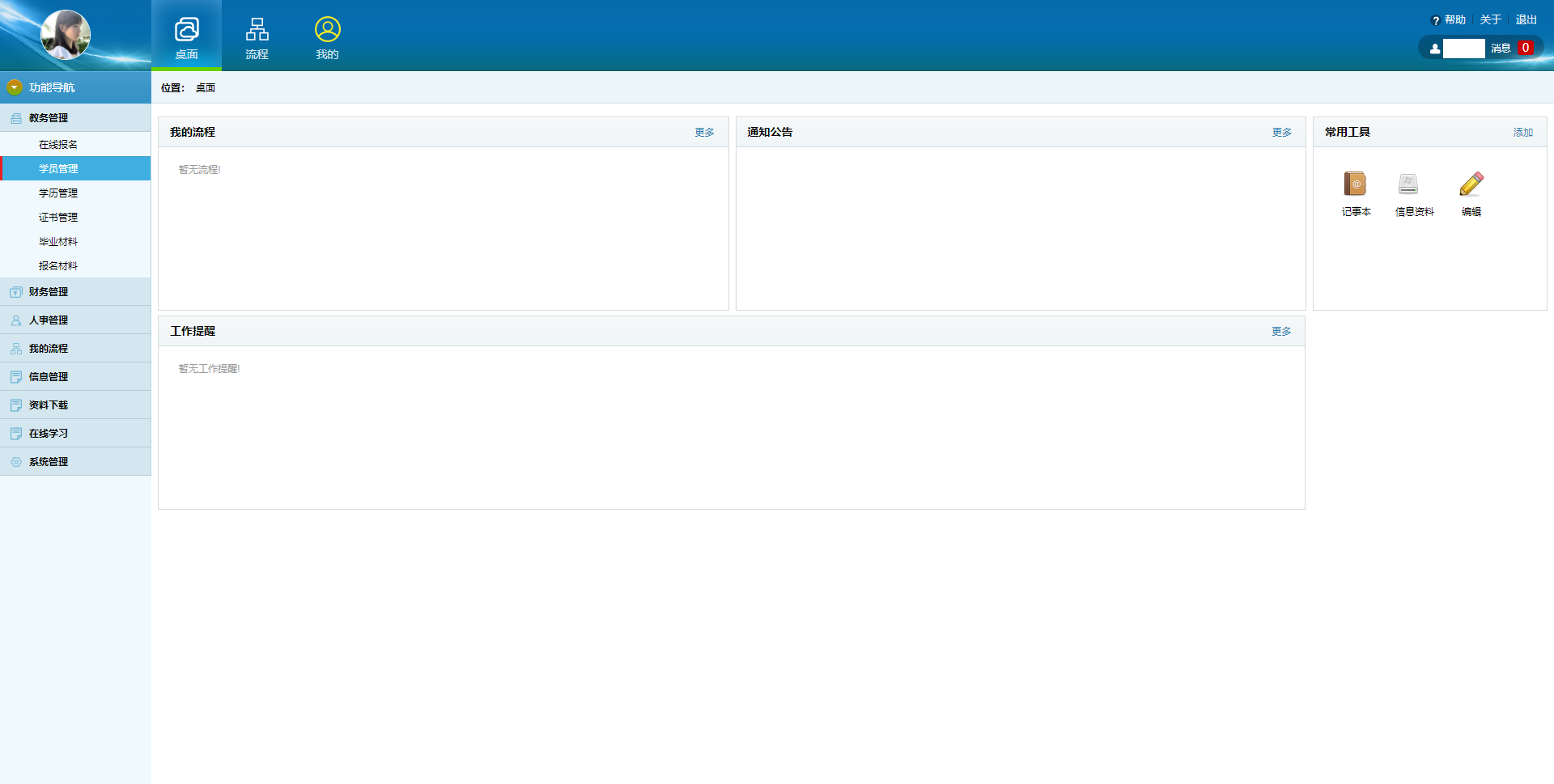Open 消息 messages link
The height and width of the screenshot is (784, 1554).
point(1501,49)
